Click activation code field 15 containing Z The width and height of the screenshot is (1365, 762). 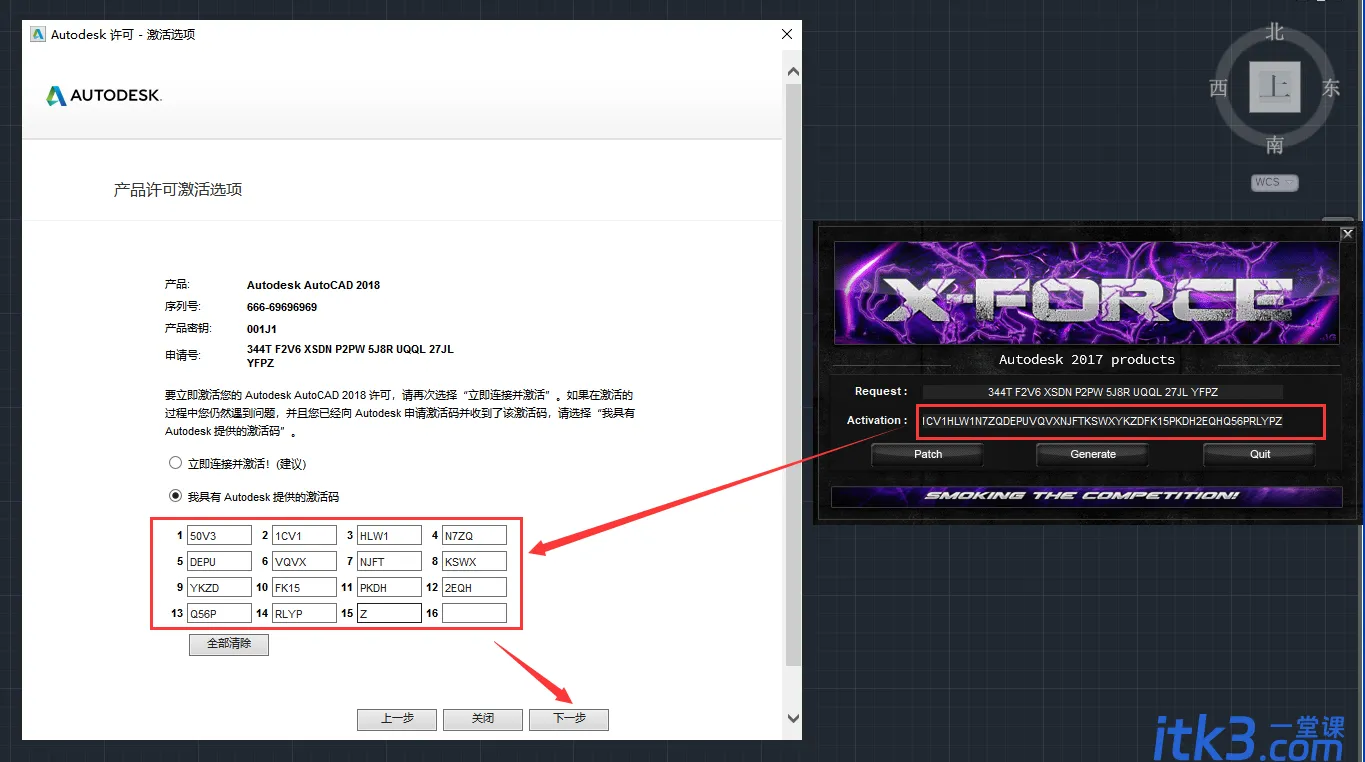[x=389, y=613]
